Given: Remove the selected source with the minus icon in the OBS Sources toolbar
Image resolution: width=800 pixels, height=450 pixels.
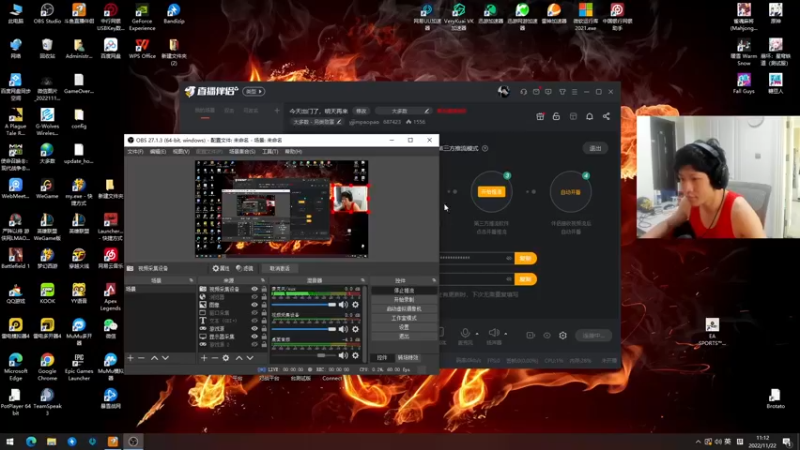Looking at the screenshot, I should [215, 358].
